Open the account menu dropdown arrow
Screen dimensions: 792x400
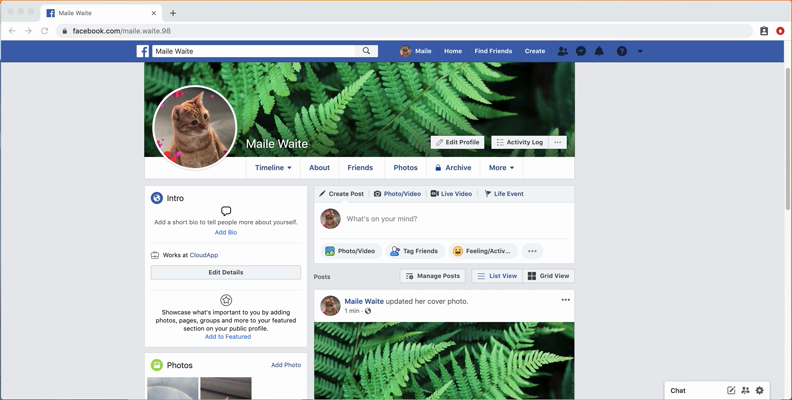click(640, 51)
